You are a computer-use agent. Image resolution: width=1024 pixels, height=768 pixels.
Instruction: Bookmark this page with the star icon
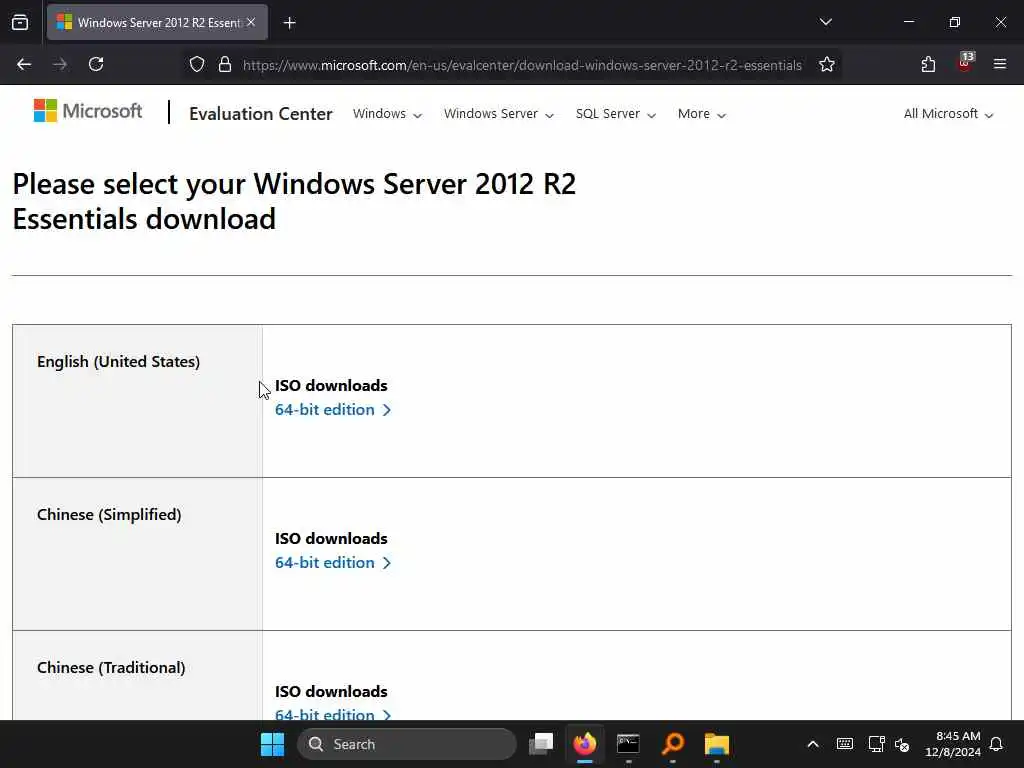coord(827,64)
